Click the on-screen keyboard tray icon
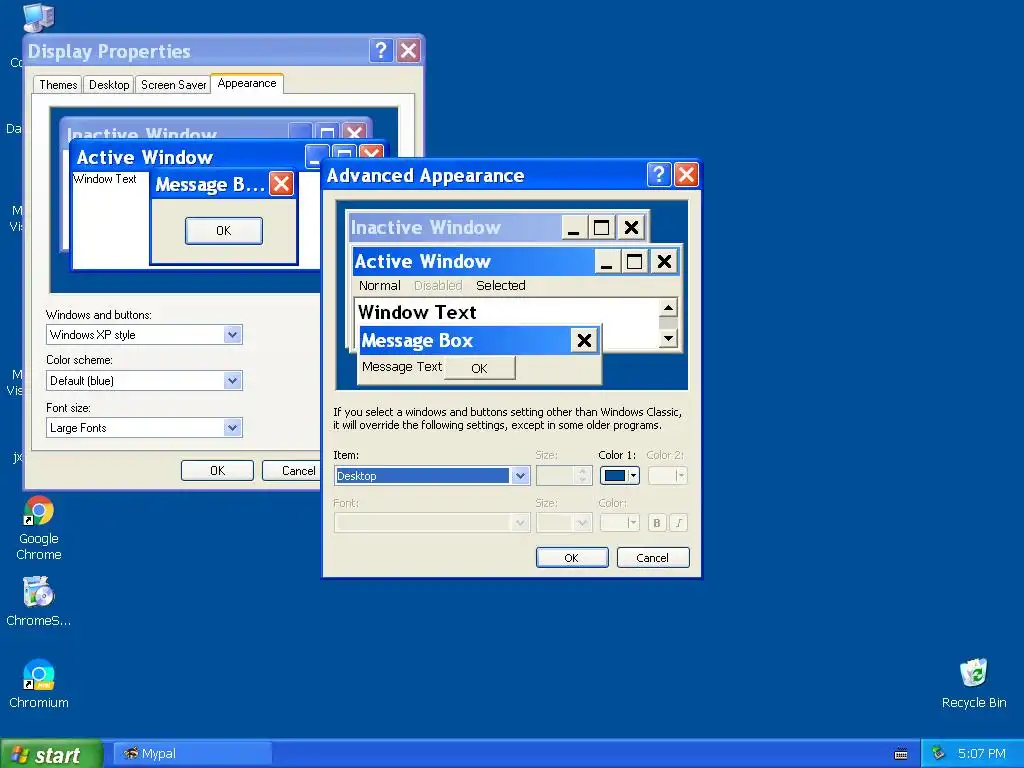 tap(901, 754)
